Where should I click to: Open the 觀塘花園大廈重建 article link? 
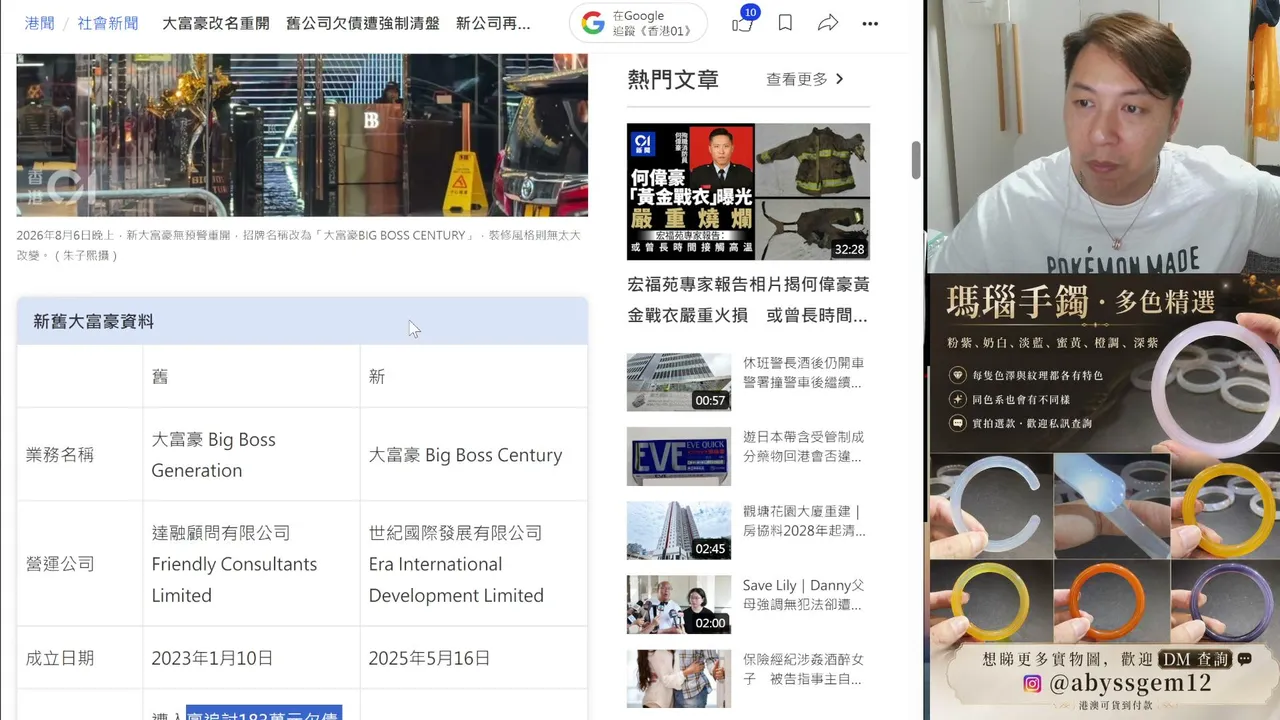pyautogui.click(x=804, y=521)
